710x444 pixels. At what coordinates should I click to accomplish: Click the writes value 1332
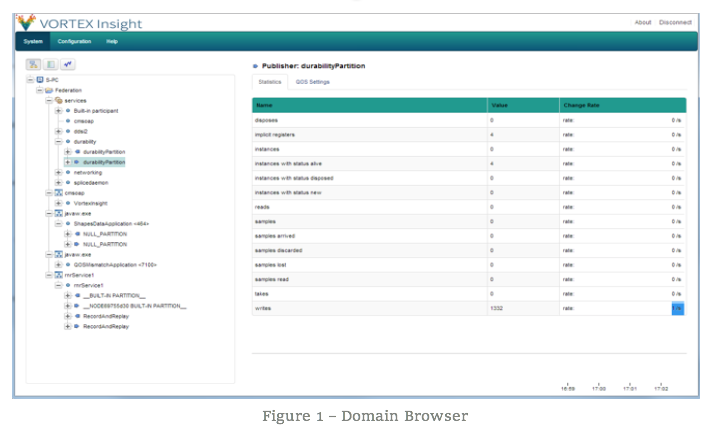click(496, 308)
